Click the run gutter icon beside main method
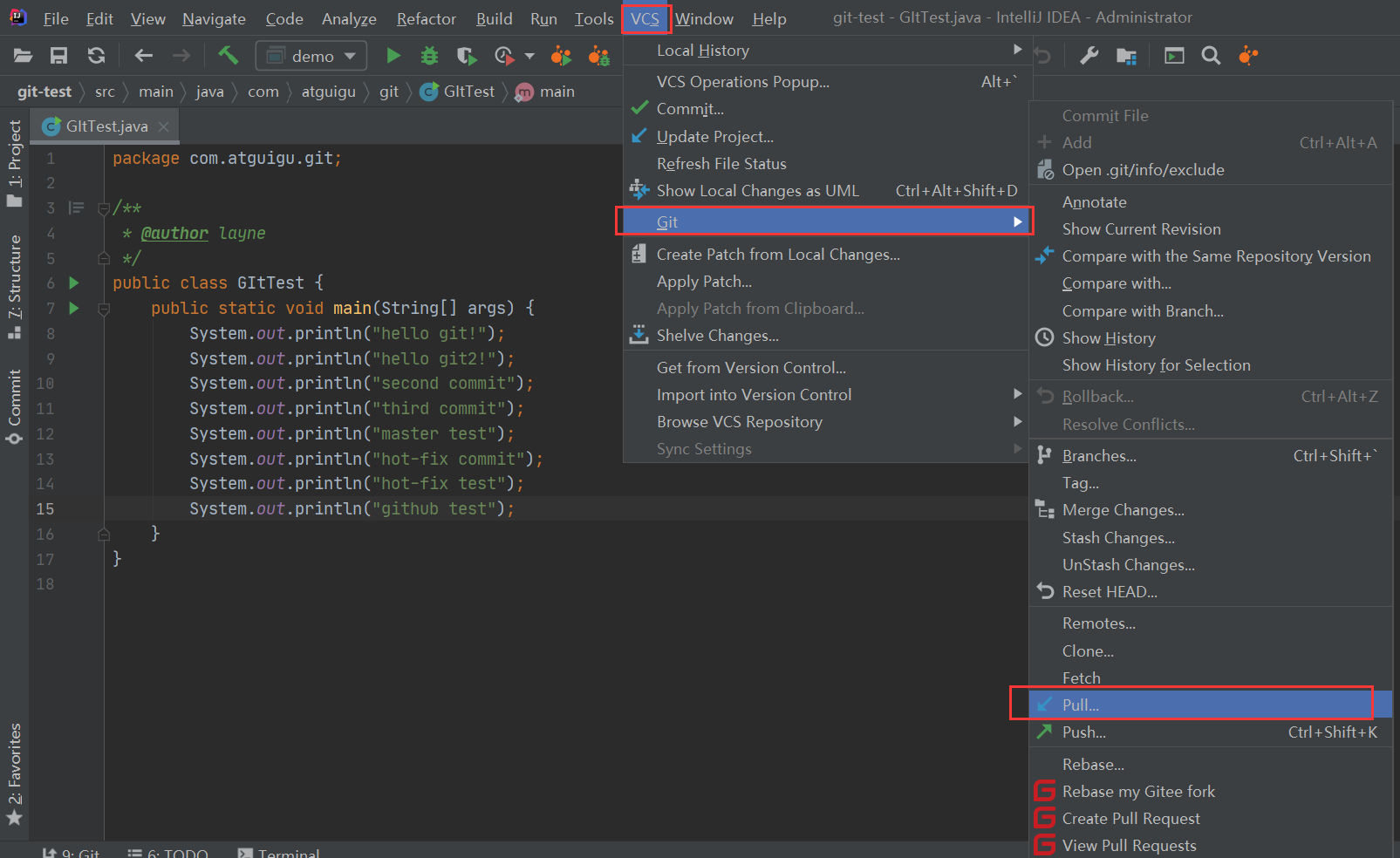The width and height of the screenshot is (1400, 858). click(x=74, y=308)
